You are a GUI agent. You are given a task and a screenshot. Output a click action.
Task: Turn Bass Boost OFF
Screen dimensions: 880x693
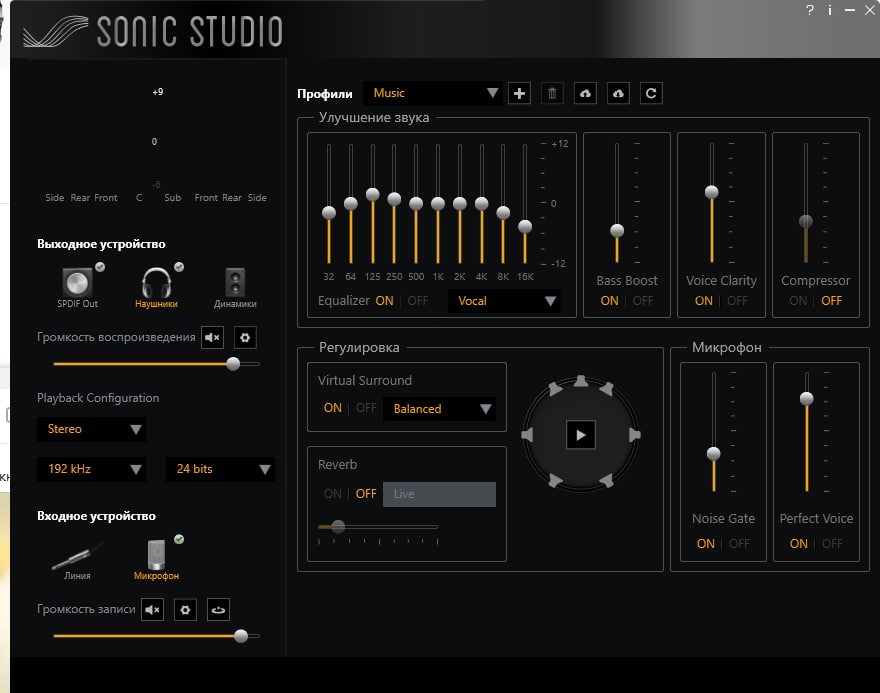[643, 301]
